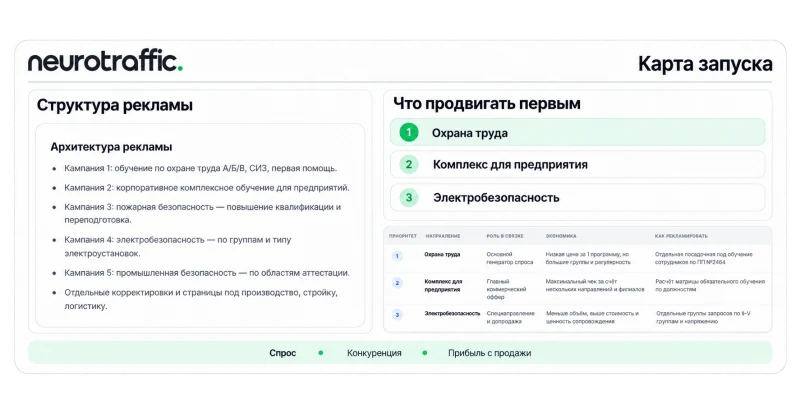Viewport: 800px width, 400px height.
Task: Click the Отдельные группы запросов cell
Action: (x=706, y=317)
